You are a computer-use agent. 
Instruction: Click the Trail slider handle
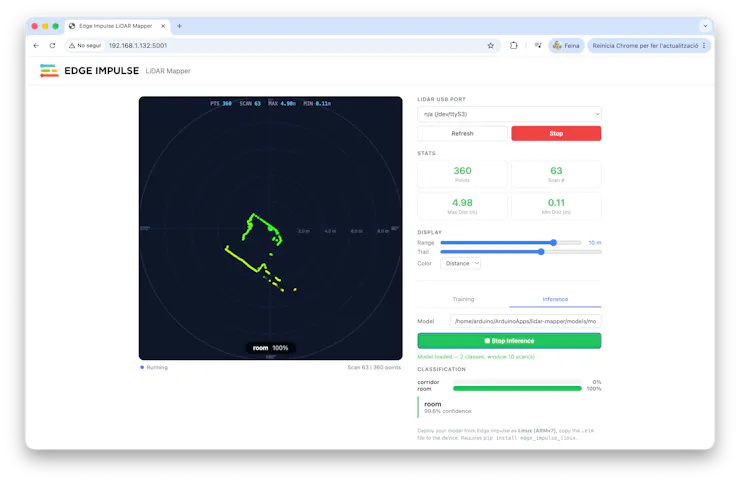coord(541,252)
